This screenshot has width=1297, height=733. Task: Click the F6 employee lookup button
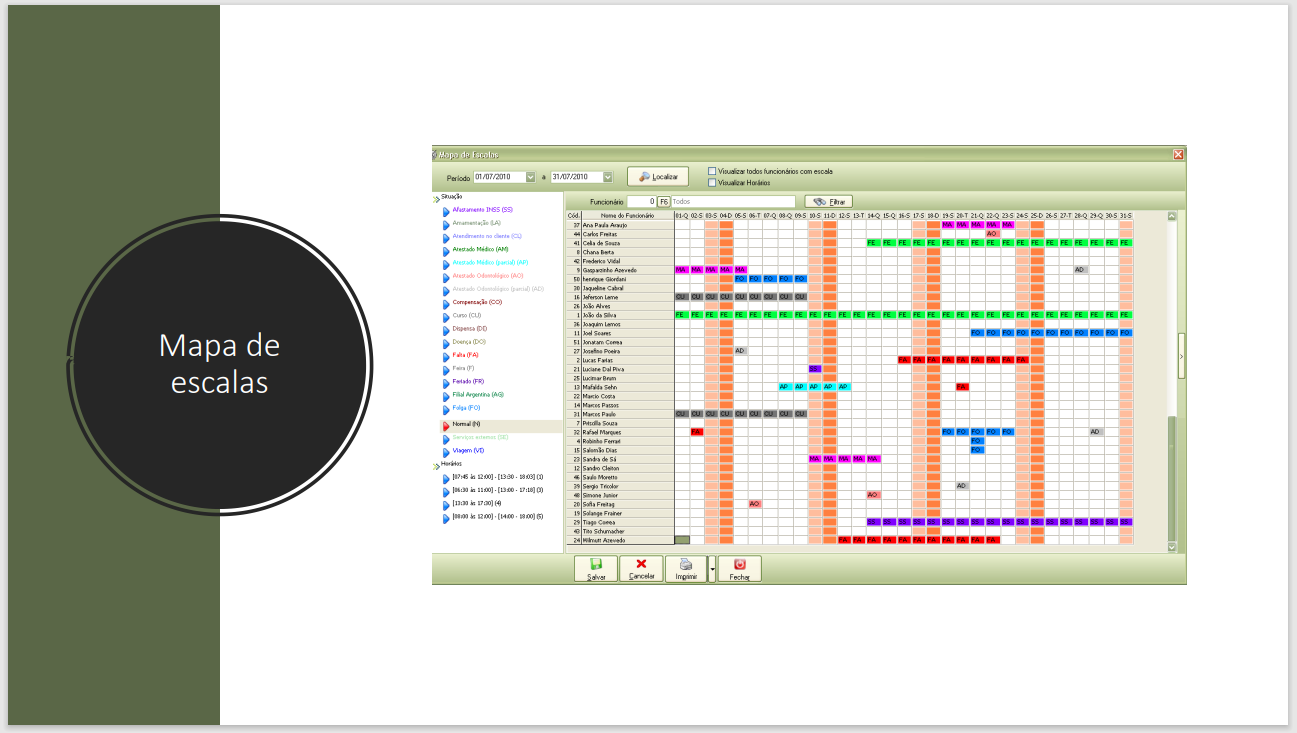tap(663, 202)
